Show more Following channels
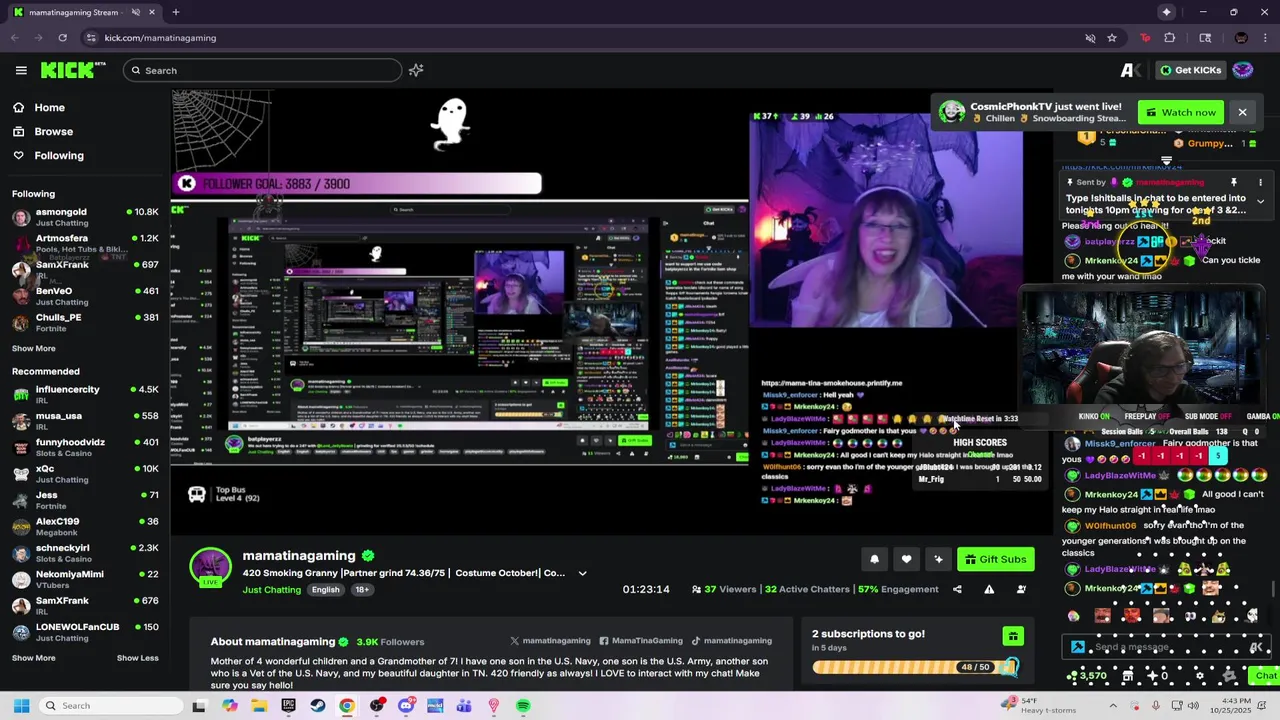1280x720 pixels. 34,348
